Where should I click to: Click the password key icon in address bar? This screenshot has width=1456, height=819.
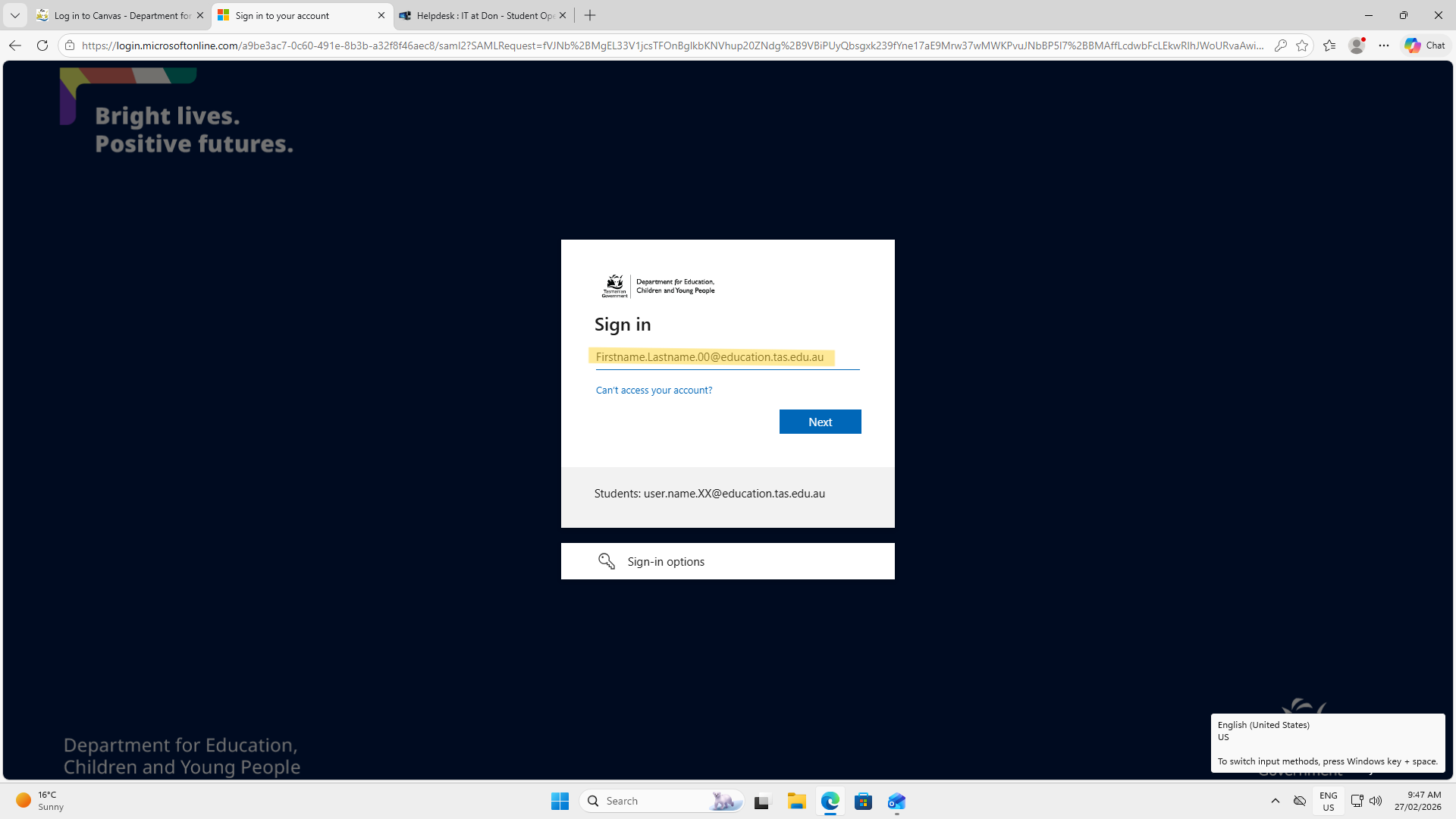point(1281,45)
